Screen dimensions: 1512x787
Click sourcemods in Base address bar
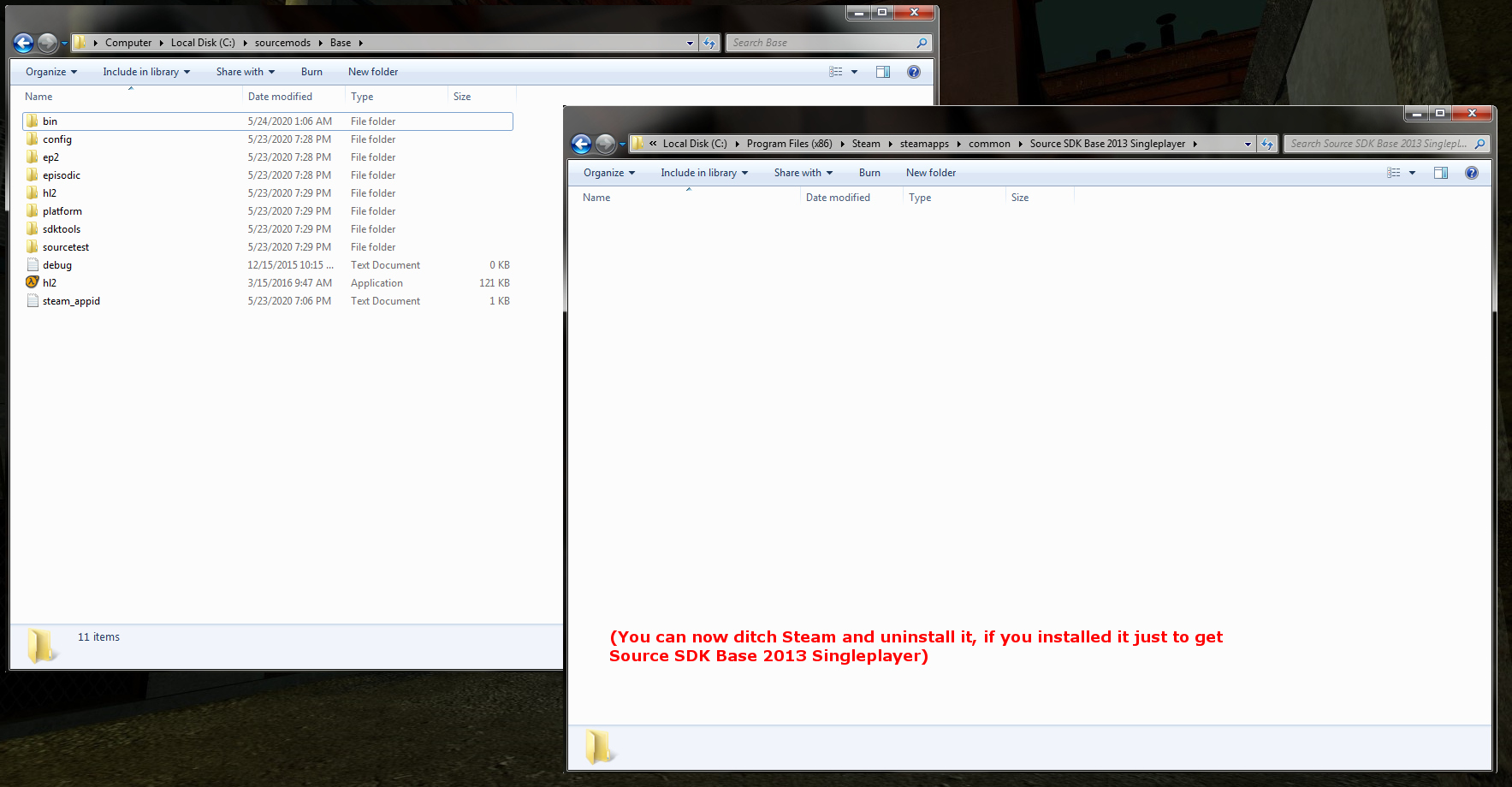pos(282,43)
